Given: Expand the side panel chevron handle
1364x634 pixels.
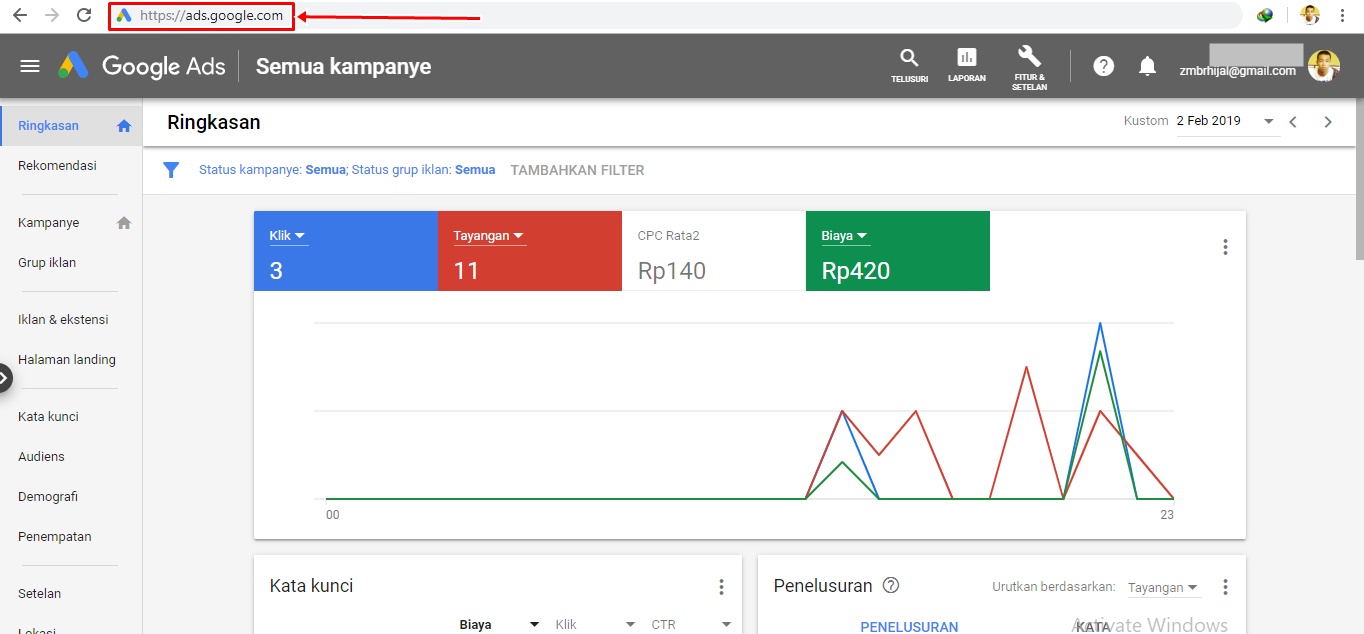Looking at the screenshot, I should tap(5, 378).
